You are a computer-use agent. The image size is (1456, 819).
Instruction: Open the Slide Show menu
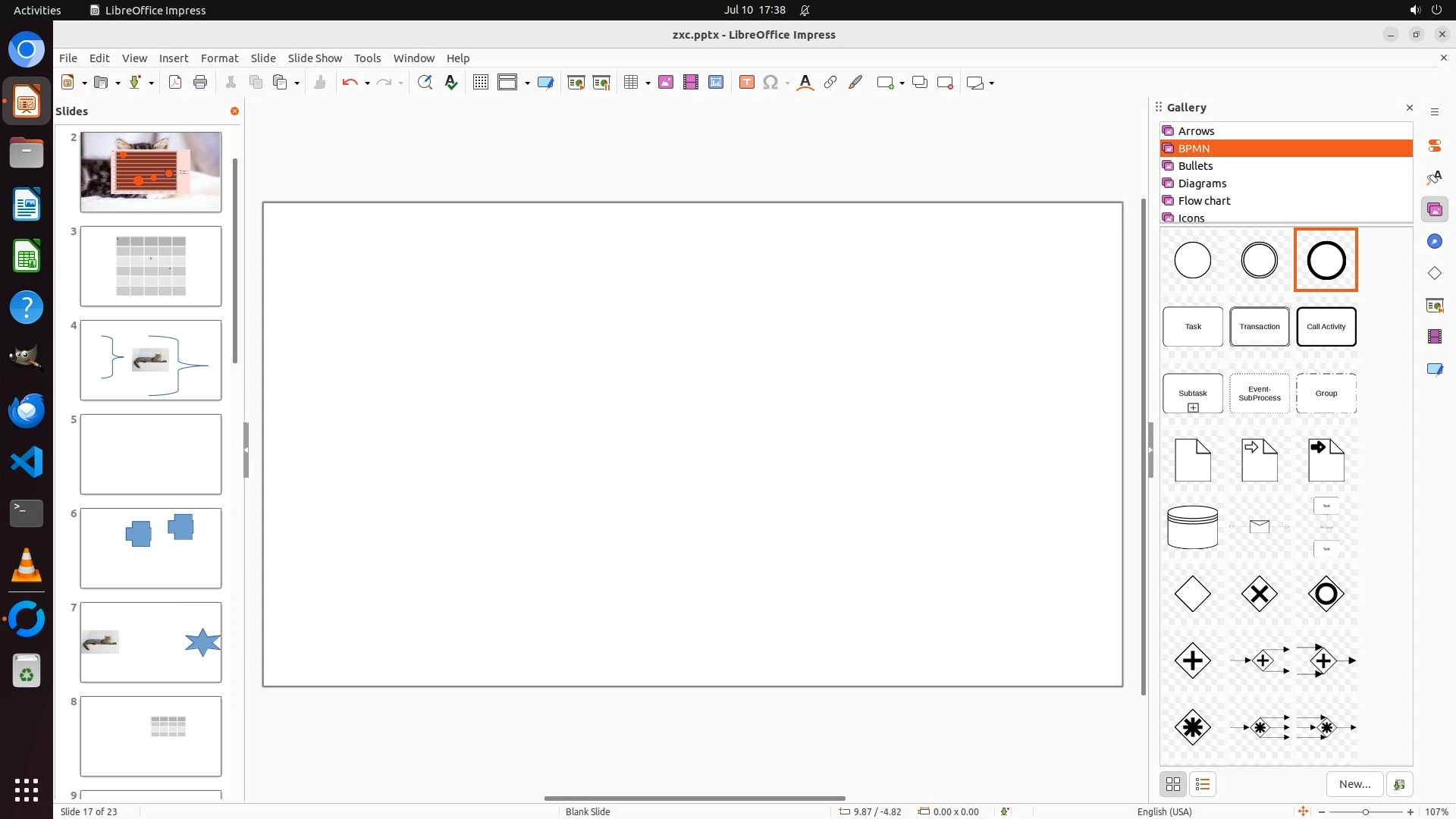[315, 58]
